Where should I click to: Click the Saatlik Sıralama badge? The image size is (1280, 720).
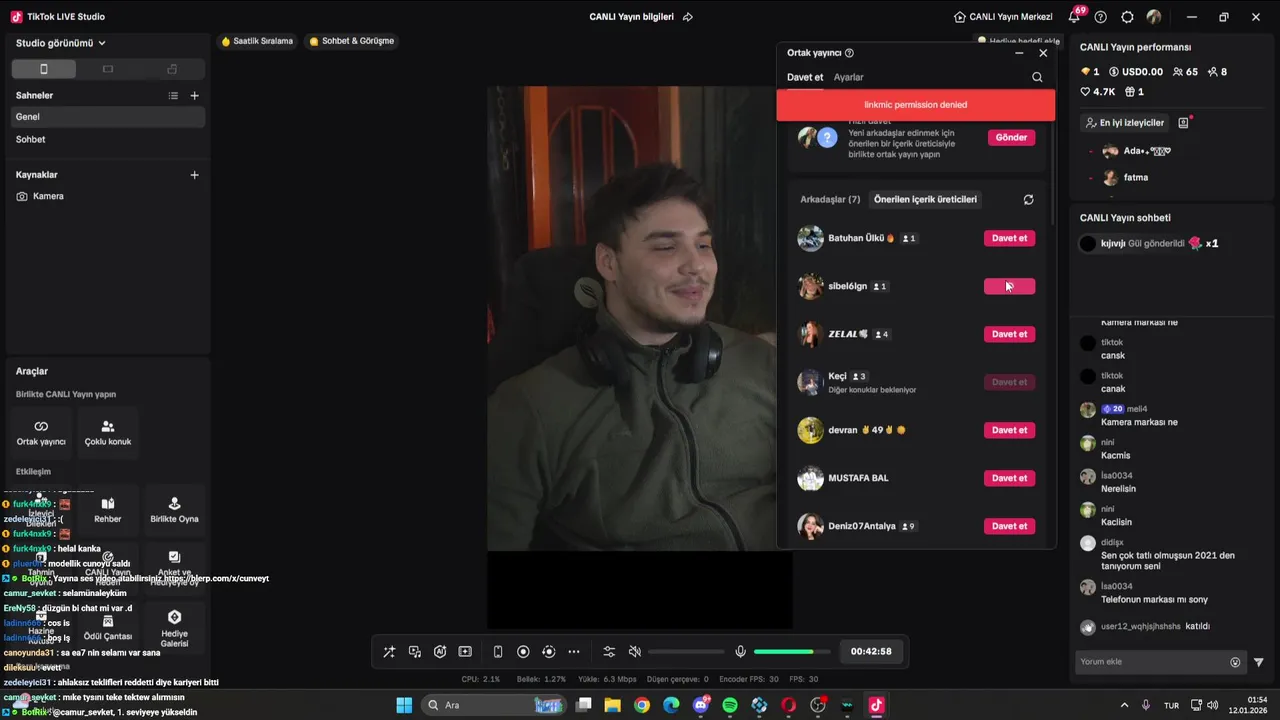tap(257, 41)
